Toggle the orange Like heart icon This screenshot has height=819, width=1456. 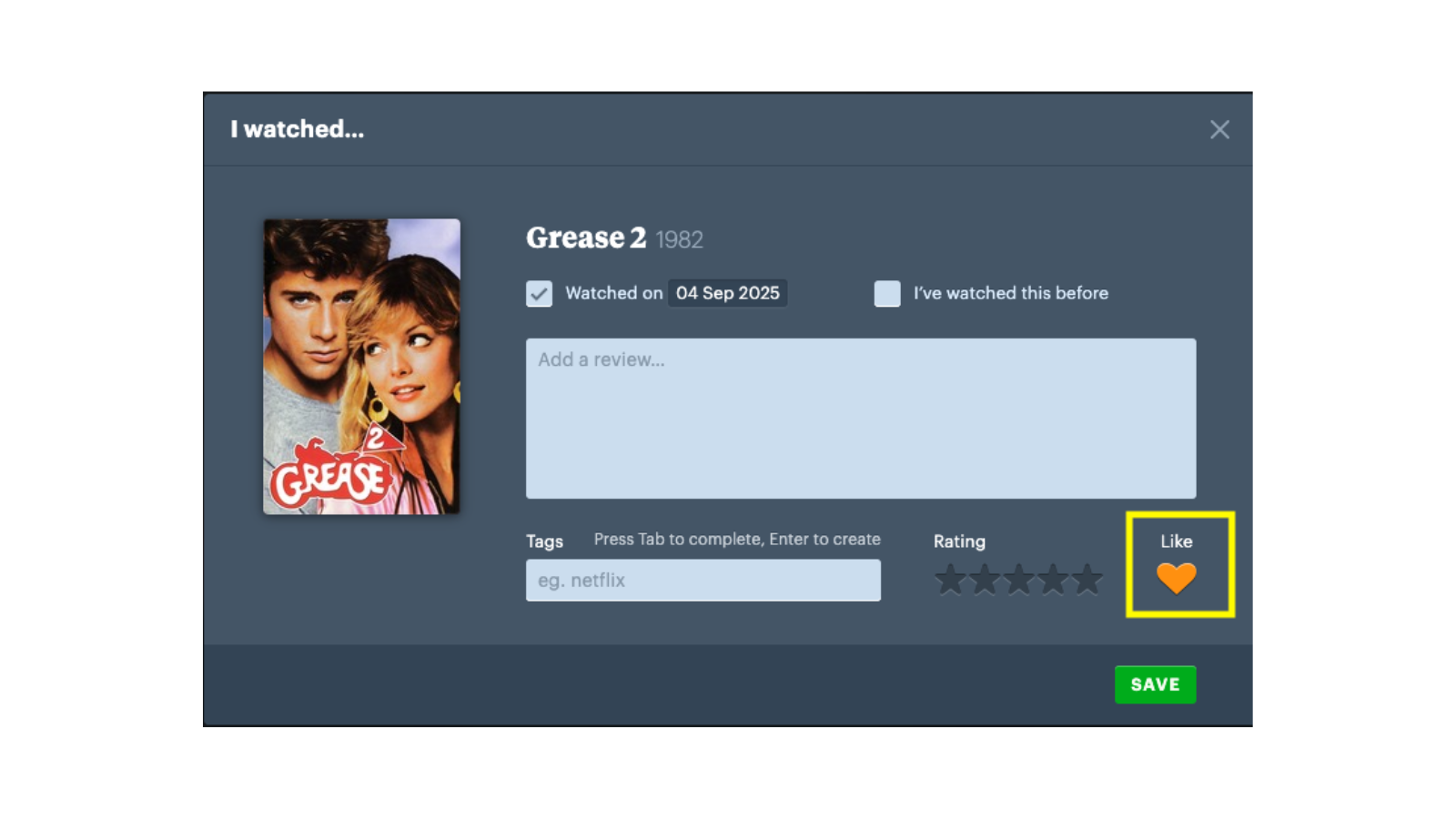[1176, 578]
